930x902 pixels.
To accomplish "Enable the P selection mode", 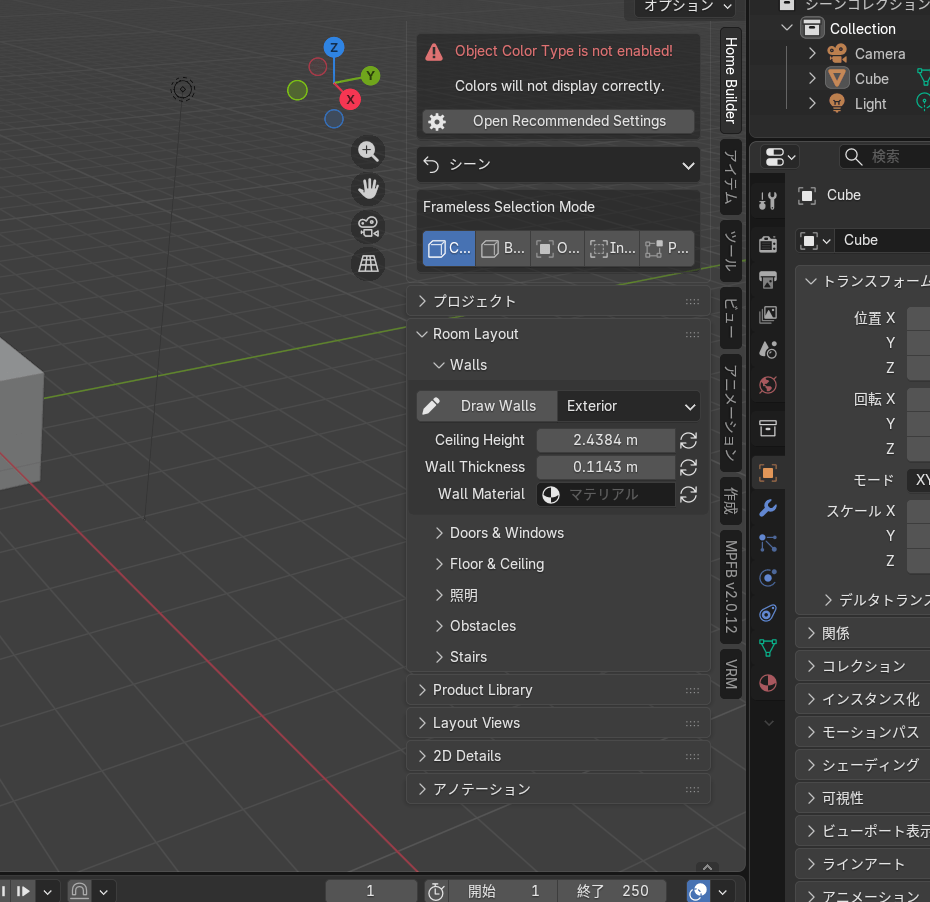I will pos(666,248).
